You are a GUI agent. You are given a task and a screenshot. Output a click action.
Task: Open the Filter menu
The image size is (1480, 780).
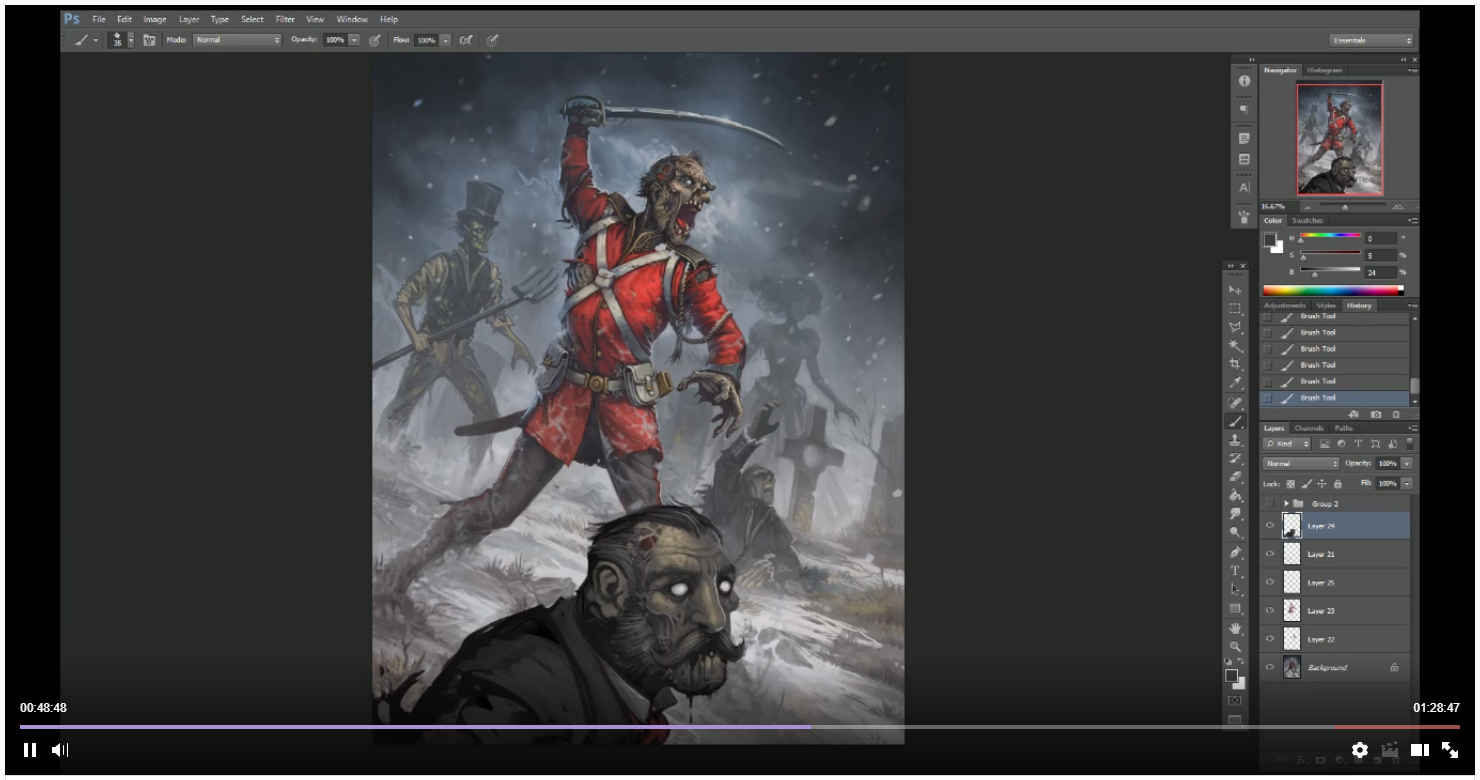point(285,19)
